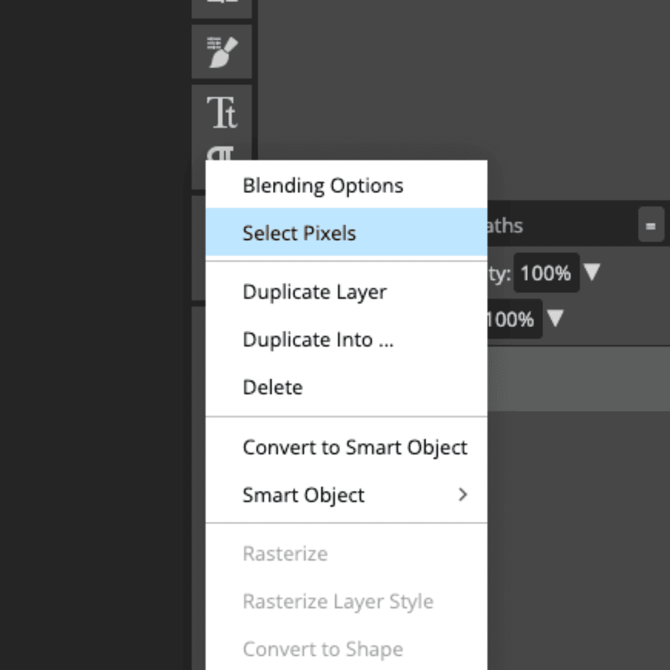Choose Duplicate Layer
The image size is (670, 670).
[x=314, y=292]
